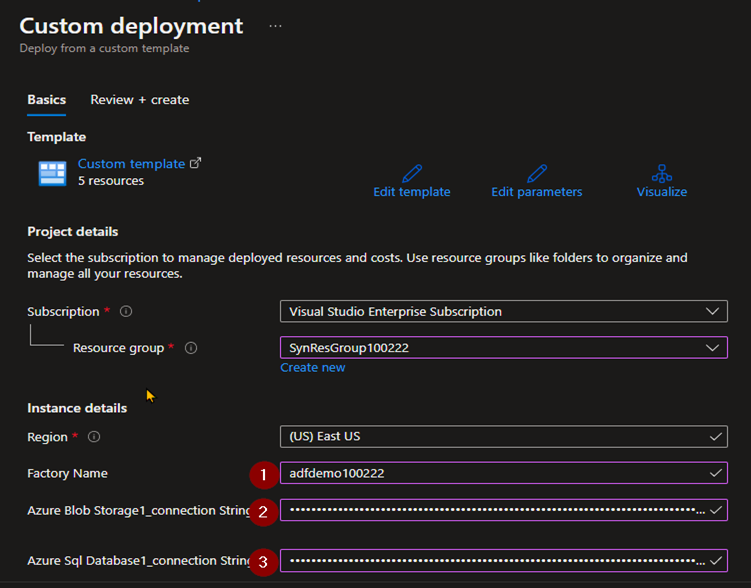This screenshot has height=588, width=751.
Task: Click the Create new resource group link
Action: (x=313, y=367)
